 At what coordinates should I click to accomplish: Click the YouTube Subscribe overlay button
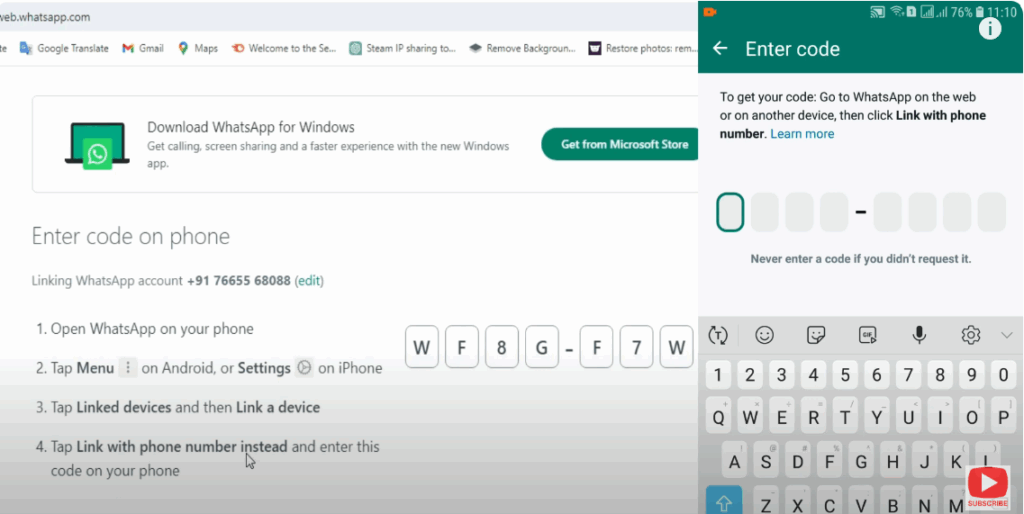pyautogui.click(x=988, y=487)
